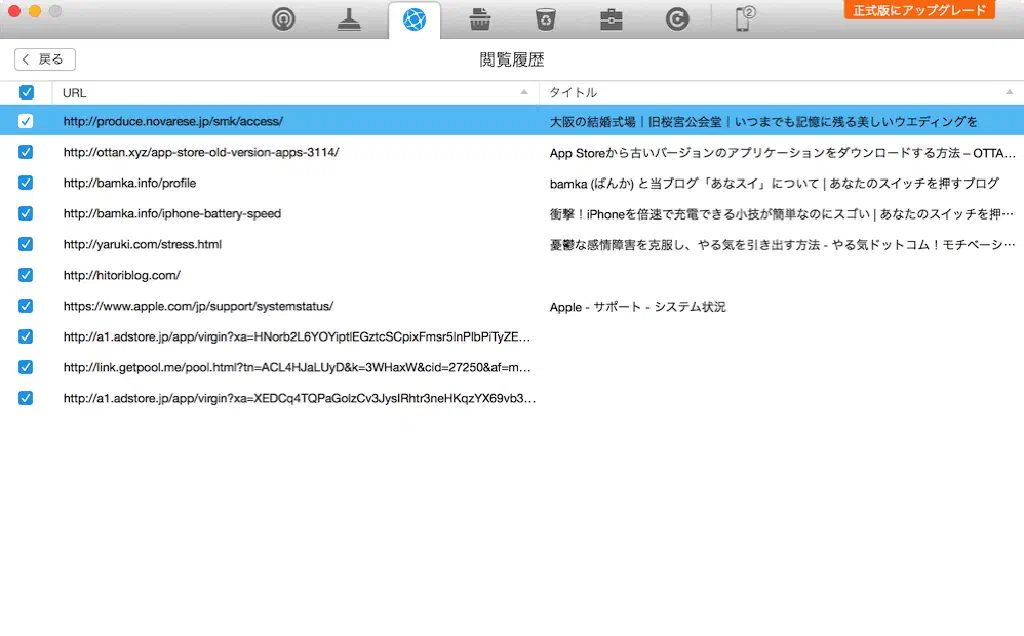
Task: Click the URL column header label
Action: [75, 92]
